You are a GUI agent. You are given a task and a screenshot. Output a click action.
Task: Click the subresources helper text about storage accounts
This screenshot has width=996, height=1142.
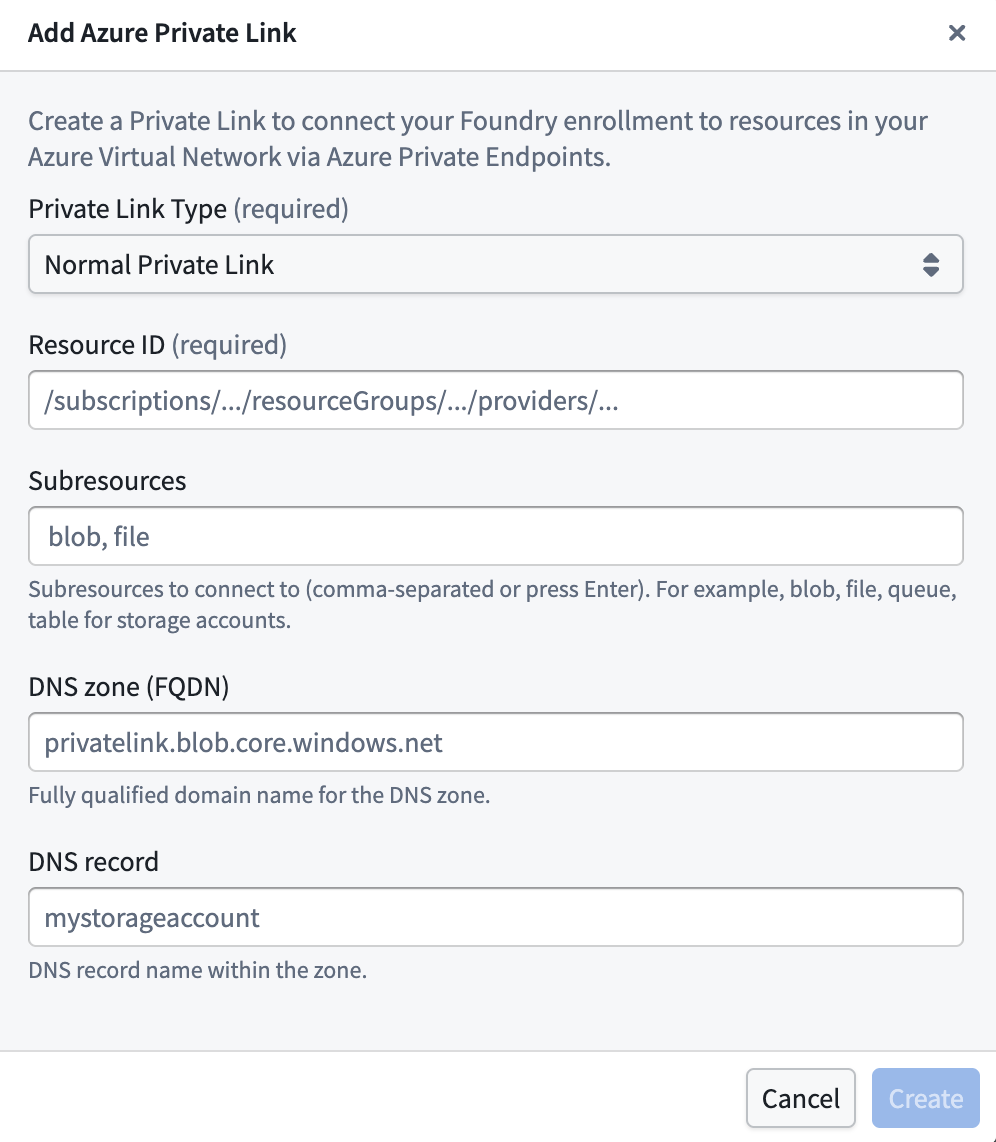point(497,604)
